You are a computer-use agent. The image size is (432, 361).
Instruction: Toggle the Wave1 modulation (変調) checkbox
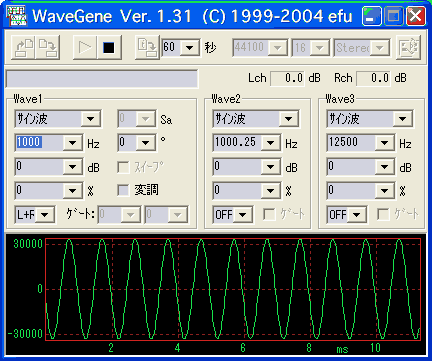pyautogui.click(x=123, y=190)
